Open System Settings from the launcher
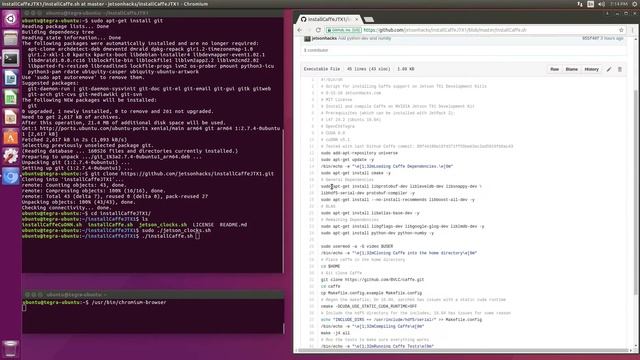 (x=11, y=157)
